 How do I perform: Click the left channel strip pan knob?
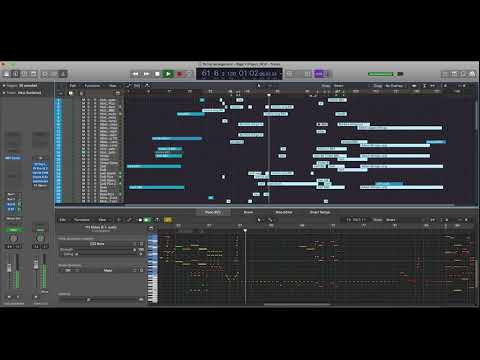click(13, 238)
